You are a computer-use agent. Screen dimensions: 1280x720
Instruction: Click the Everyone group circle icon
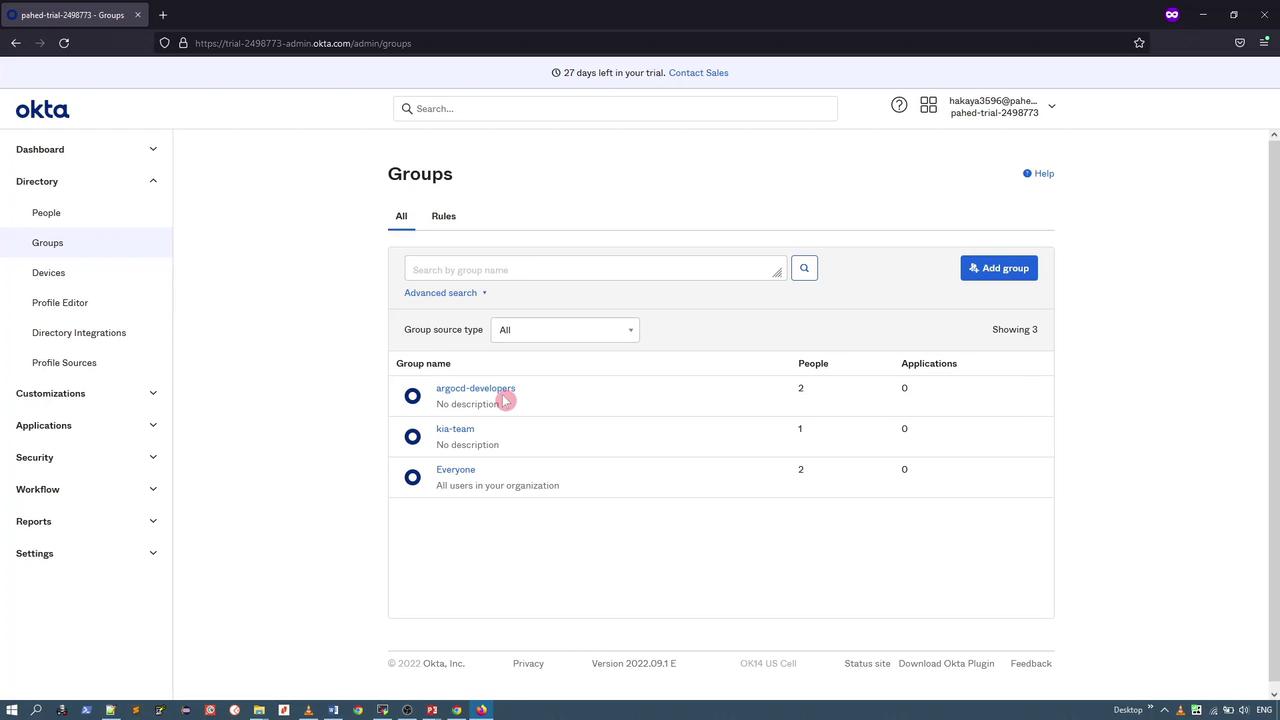(412, 477)
